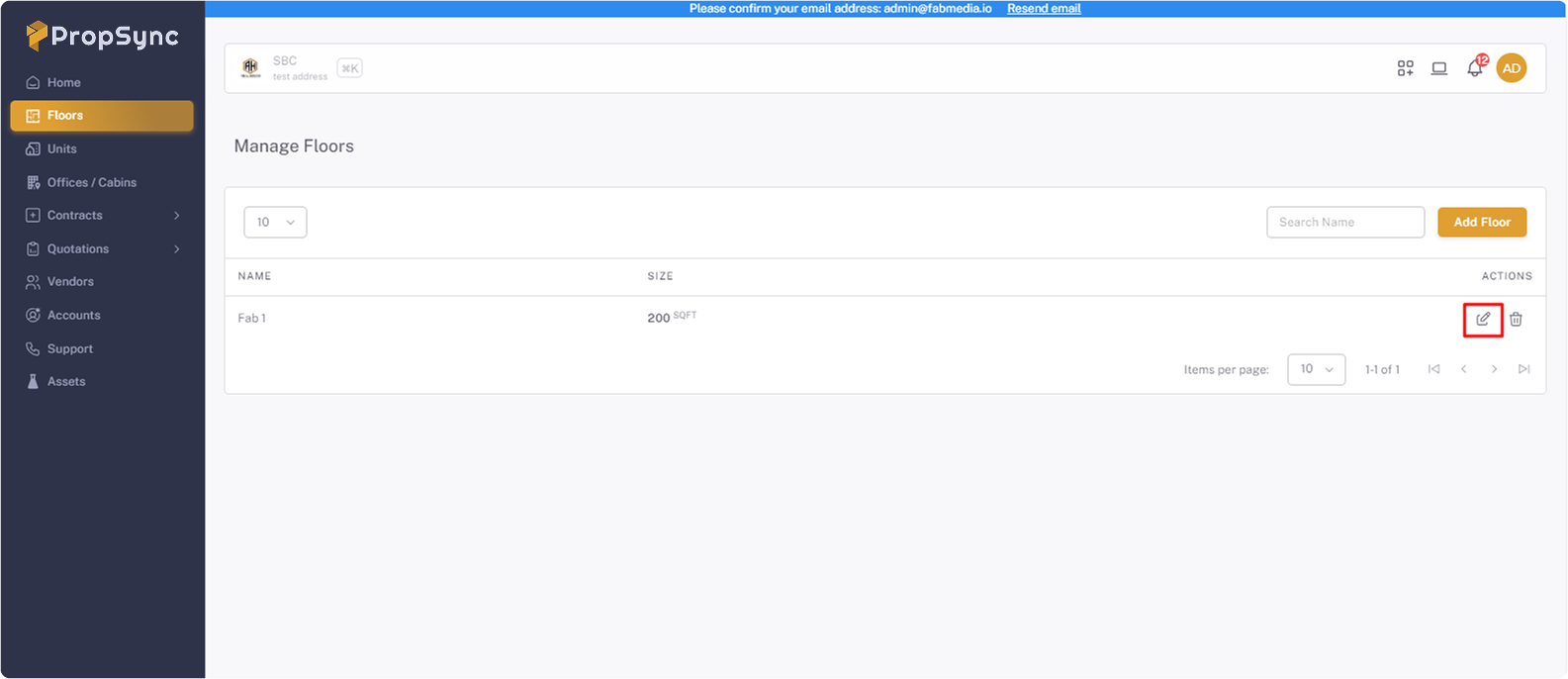Expand the Contracts submenu

pyautogui.click(x=102, y=215)
